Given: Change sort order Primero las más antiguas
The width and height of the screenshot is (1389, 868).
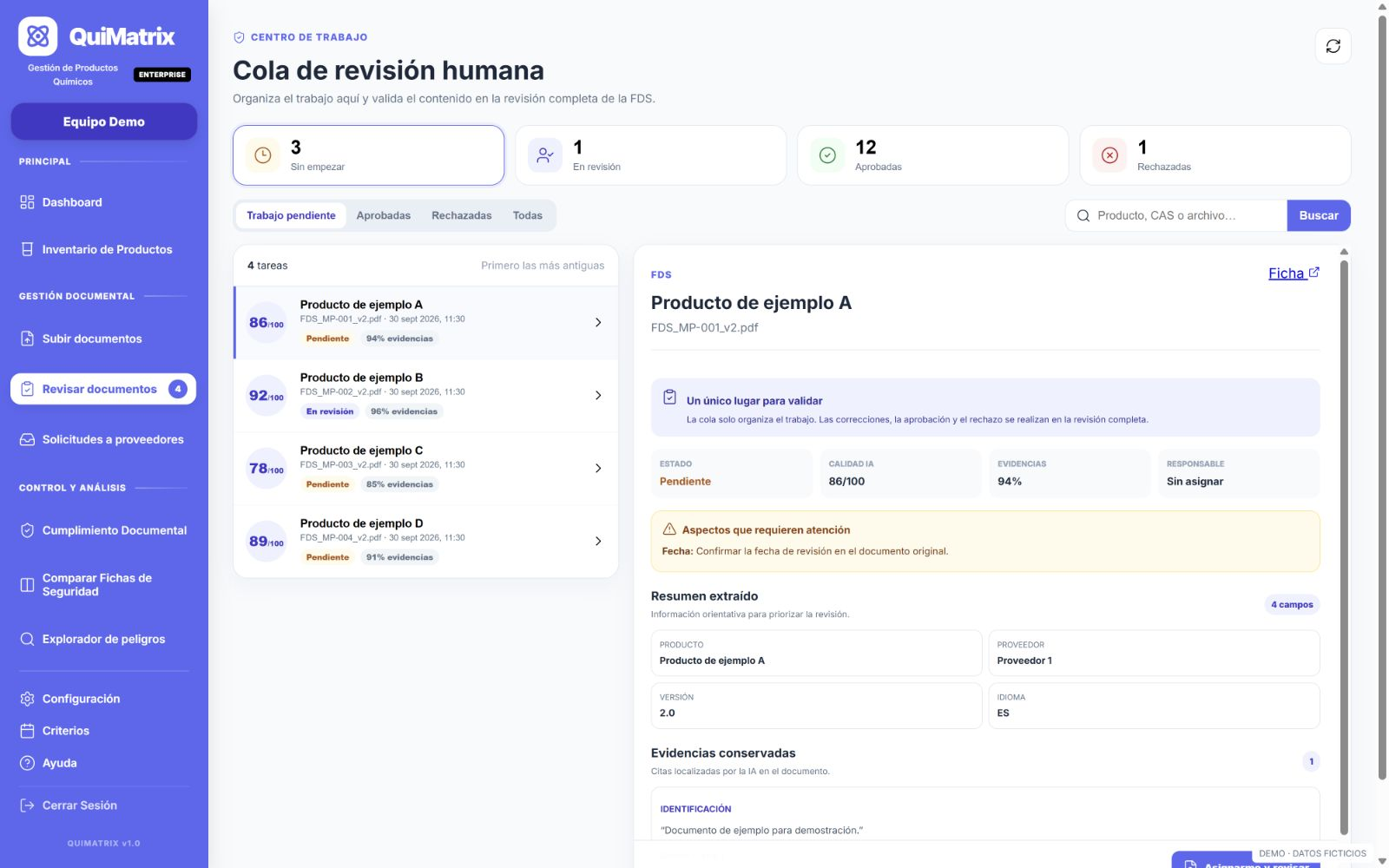Looking at the screenshot, I should (x=543, y=266).
